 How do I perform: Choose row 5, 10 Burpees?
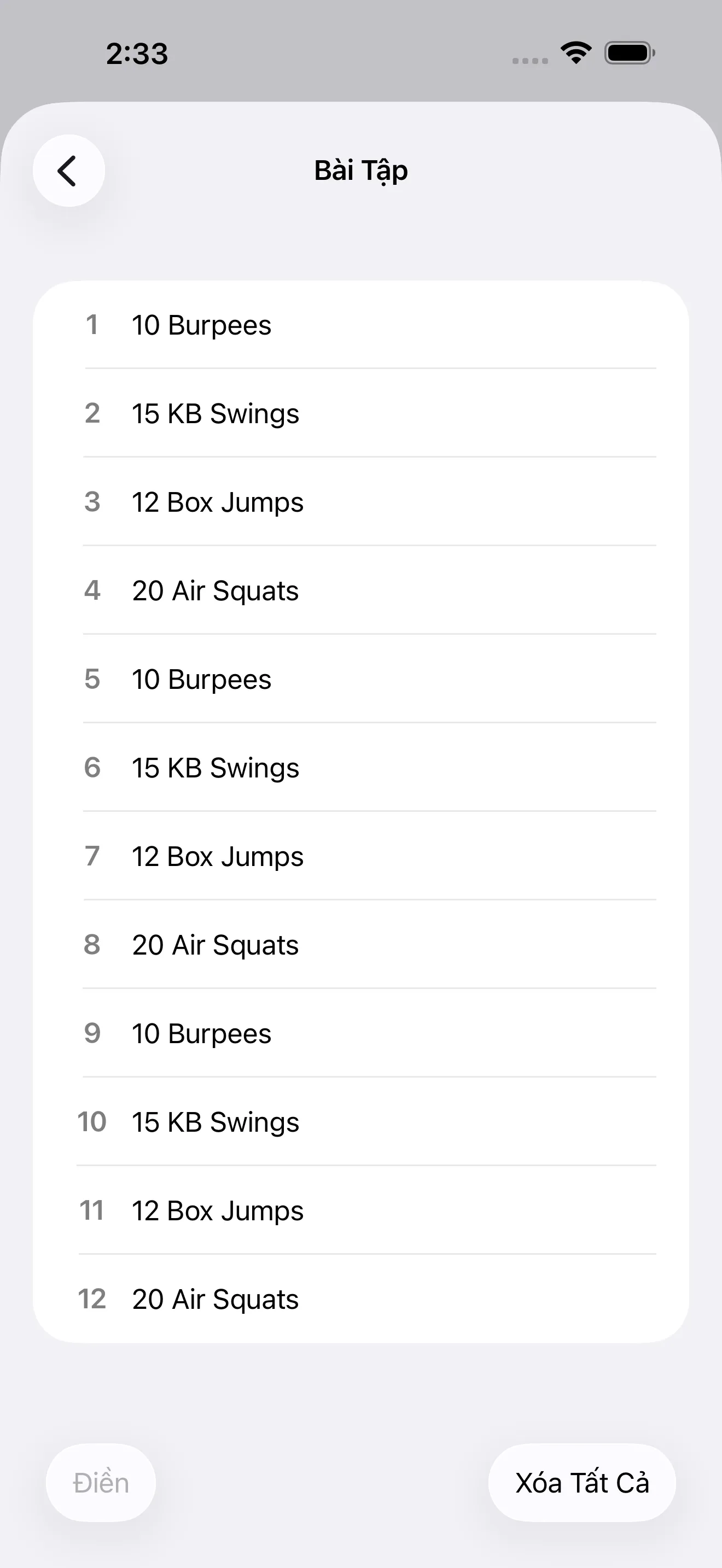360,680
